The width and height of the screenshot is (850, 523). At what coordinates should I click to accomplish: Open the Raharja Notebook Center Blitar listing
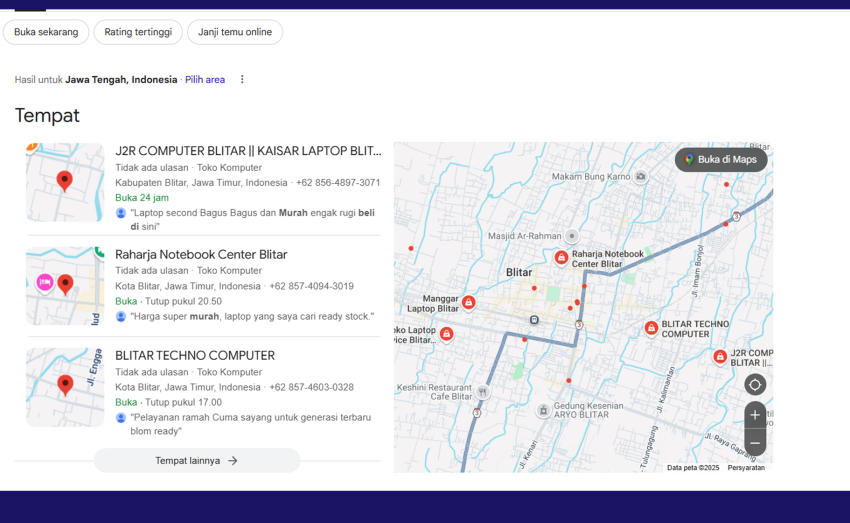(x=201, y=255)
